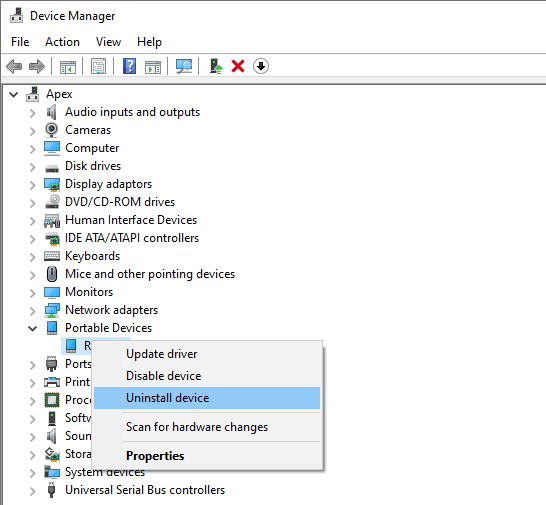546x505 pixels.
Task: Click the Update driver toolbar icon
Action: point(216,66)
